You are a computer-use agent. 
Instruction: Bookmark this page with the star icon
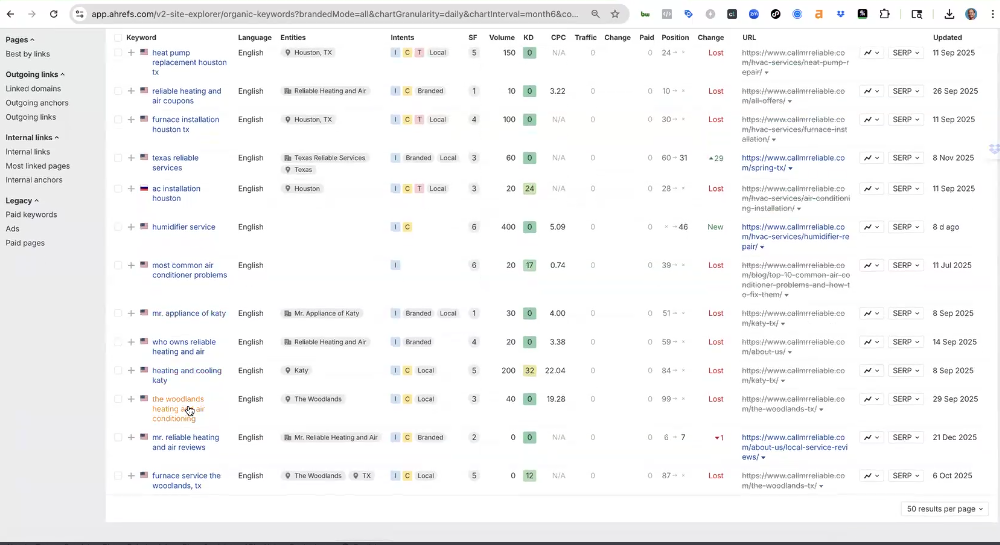(615, 14)
